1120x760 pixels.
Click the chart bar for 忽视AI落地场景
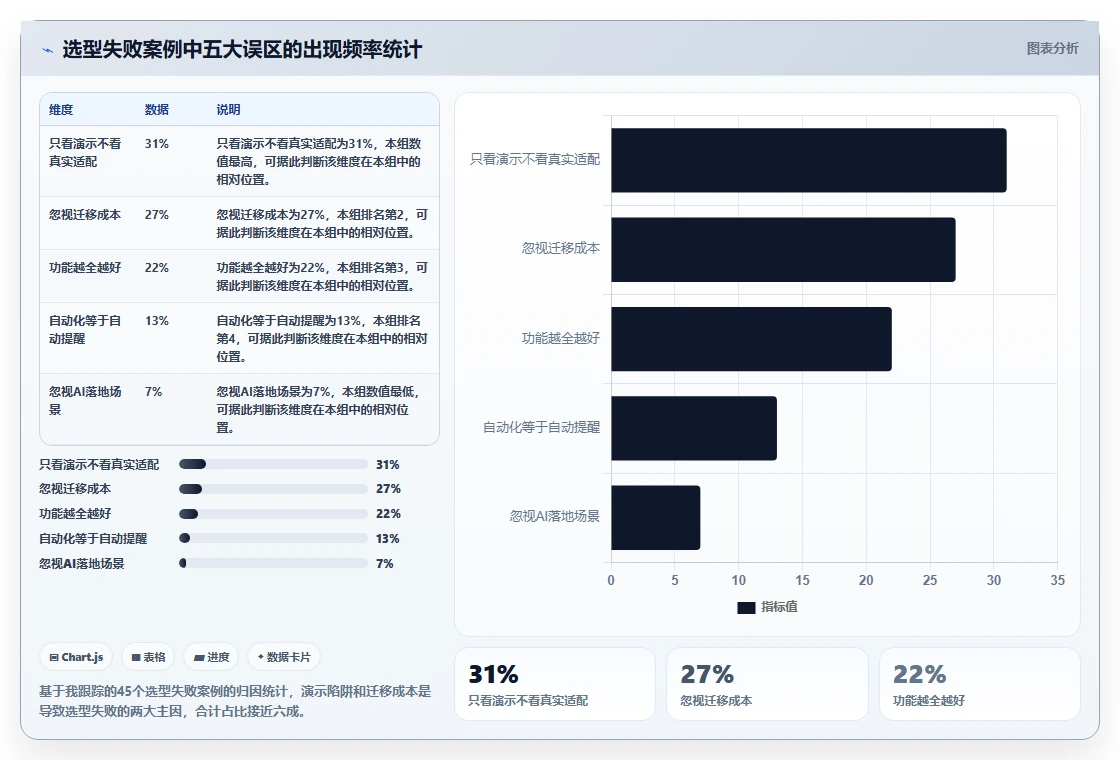[656, 517]
